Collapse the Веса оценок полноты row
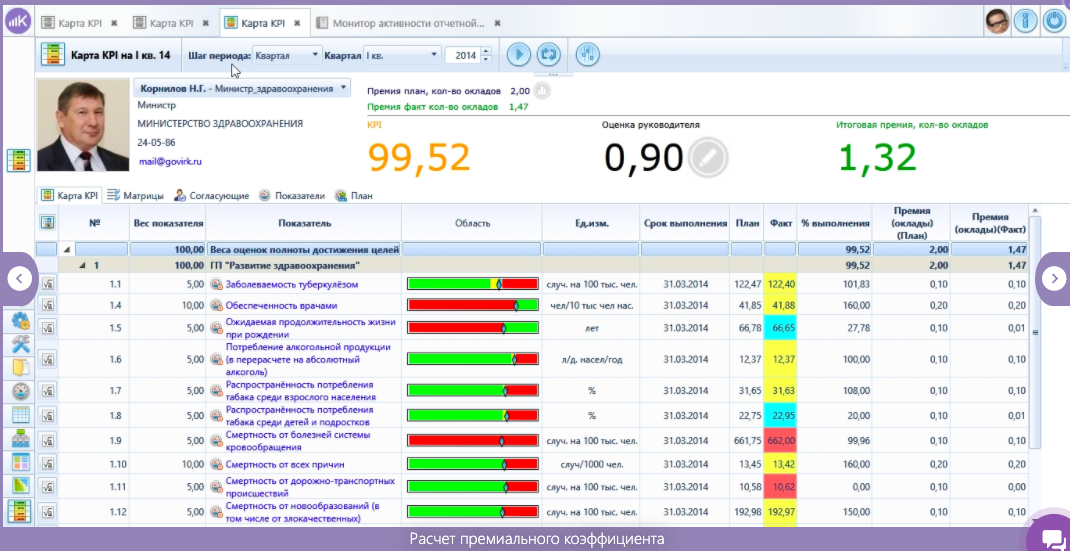 point(67,249)
